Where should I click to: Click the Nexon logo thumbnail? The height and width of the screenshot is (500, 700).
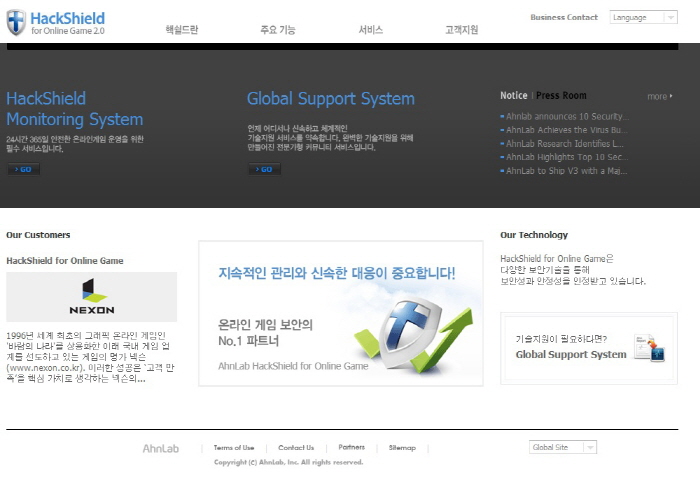[92, 297]
